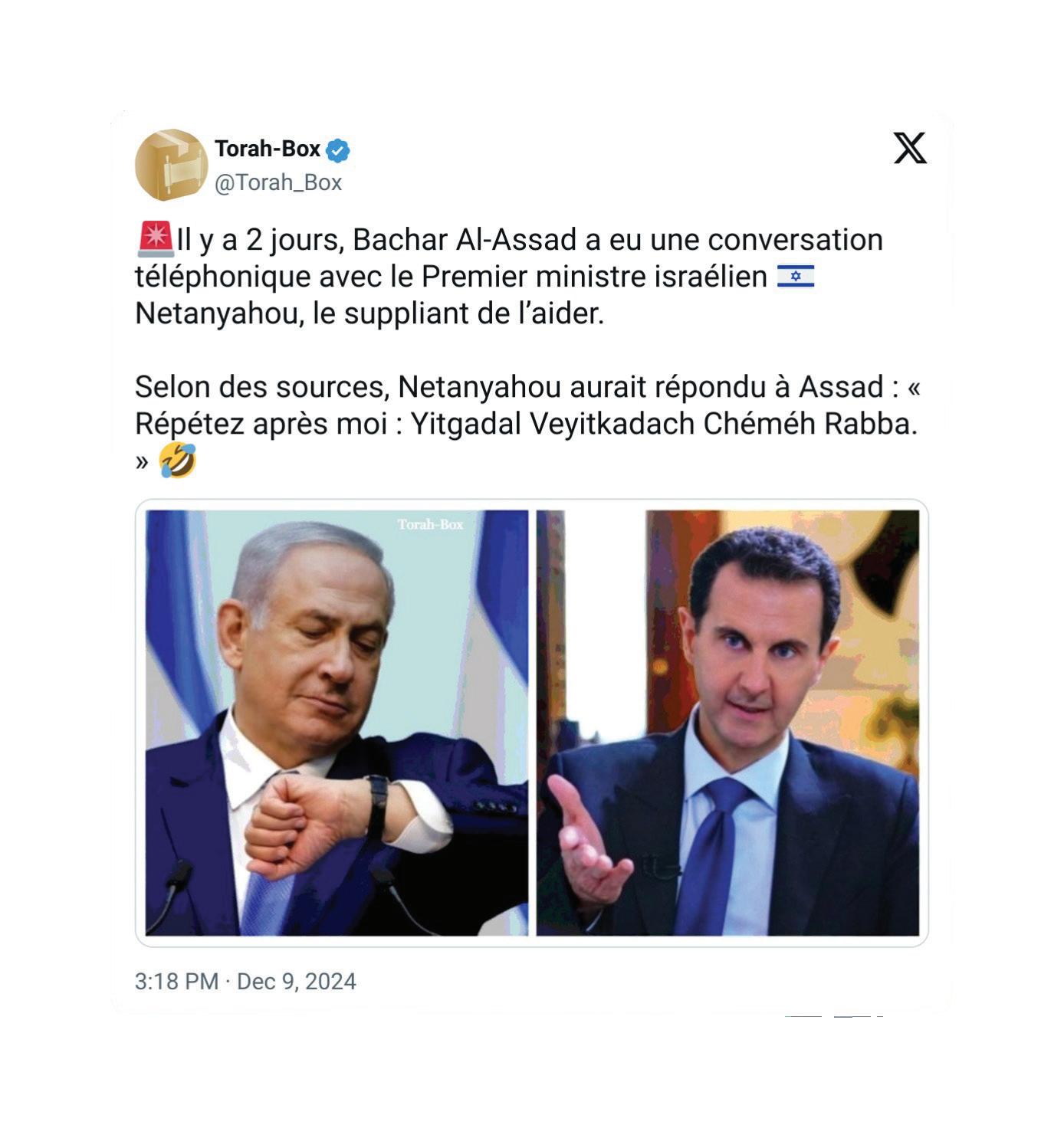Open the Torah-Box display name
Viewport: 1064px width, 1125px height.
tap(267, 149)
